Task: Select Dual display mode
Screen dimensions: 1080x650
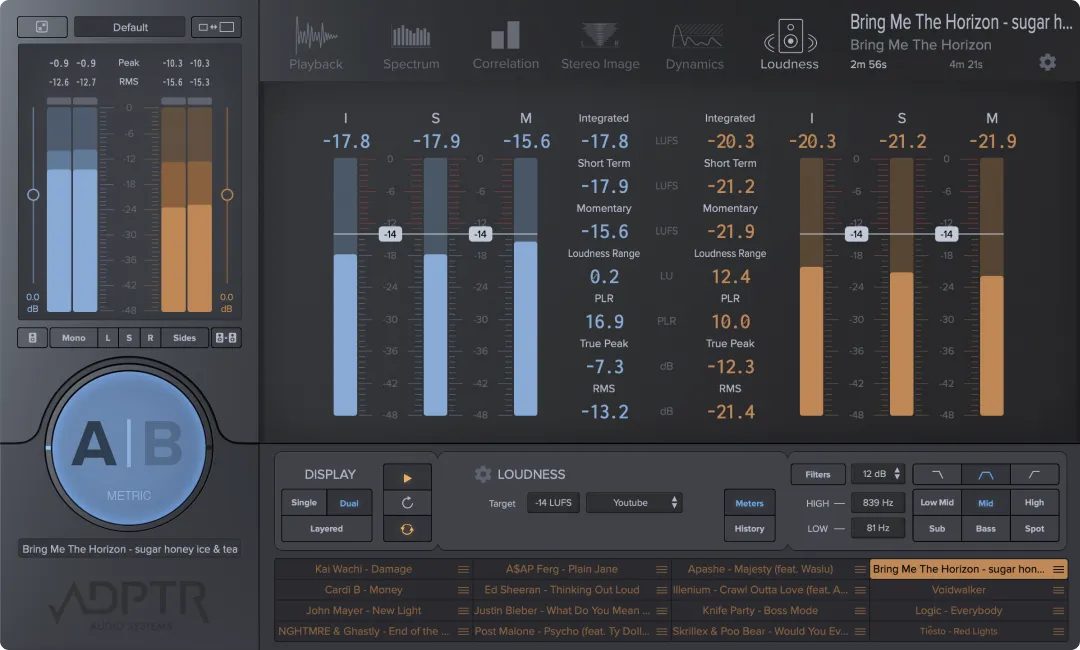Action: click(349, 503)
